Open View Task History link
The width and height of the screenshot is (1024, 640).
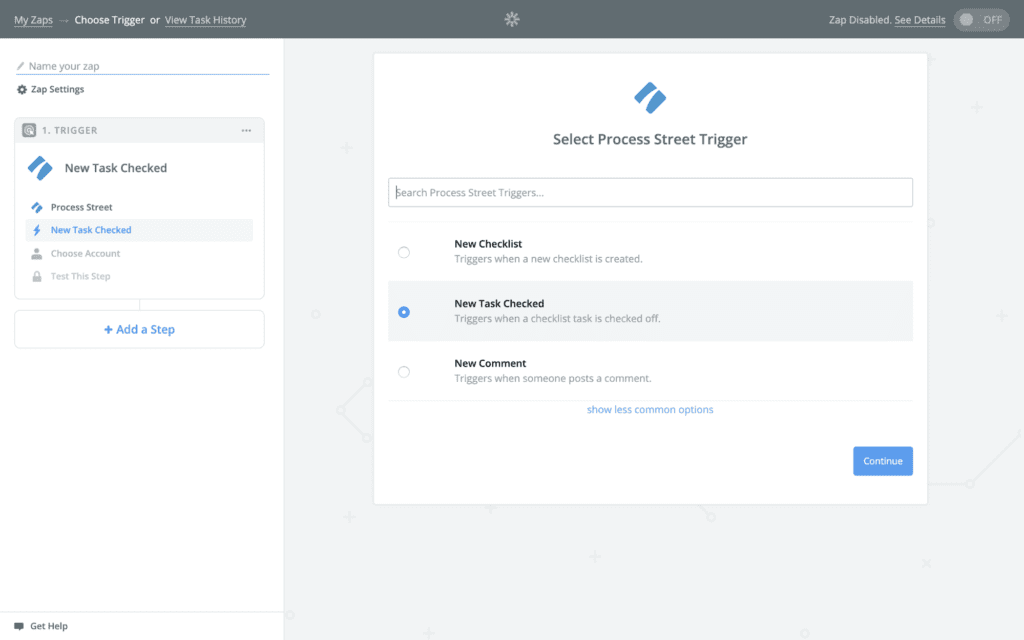point(205,20)
